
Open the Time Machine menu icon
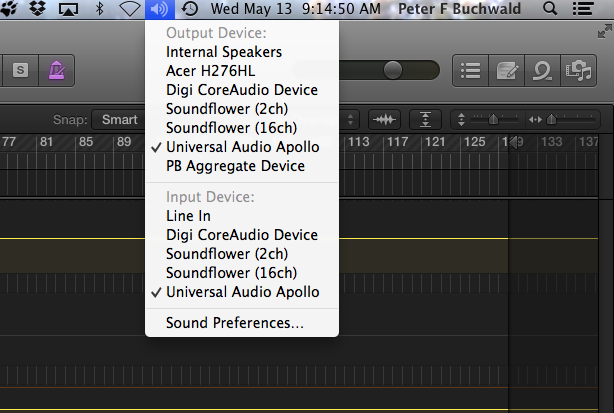tap(189, 9)
